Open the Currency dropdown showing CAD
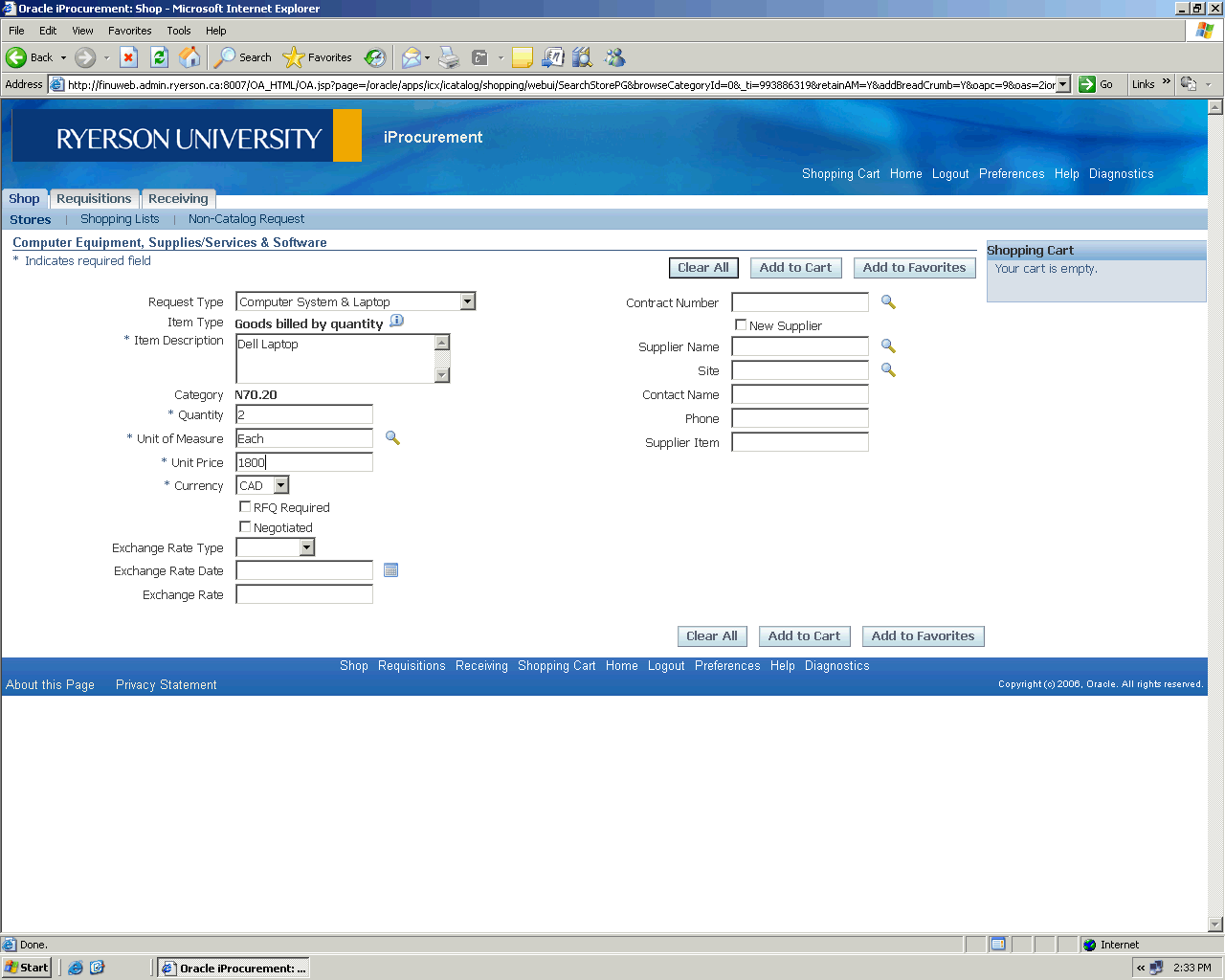 point(280,486)
